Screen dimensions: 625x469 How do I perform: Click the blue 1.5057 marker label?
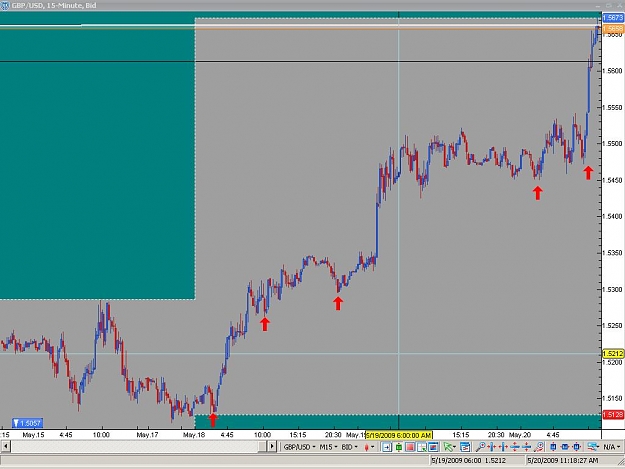click(x=27, y=423)
